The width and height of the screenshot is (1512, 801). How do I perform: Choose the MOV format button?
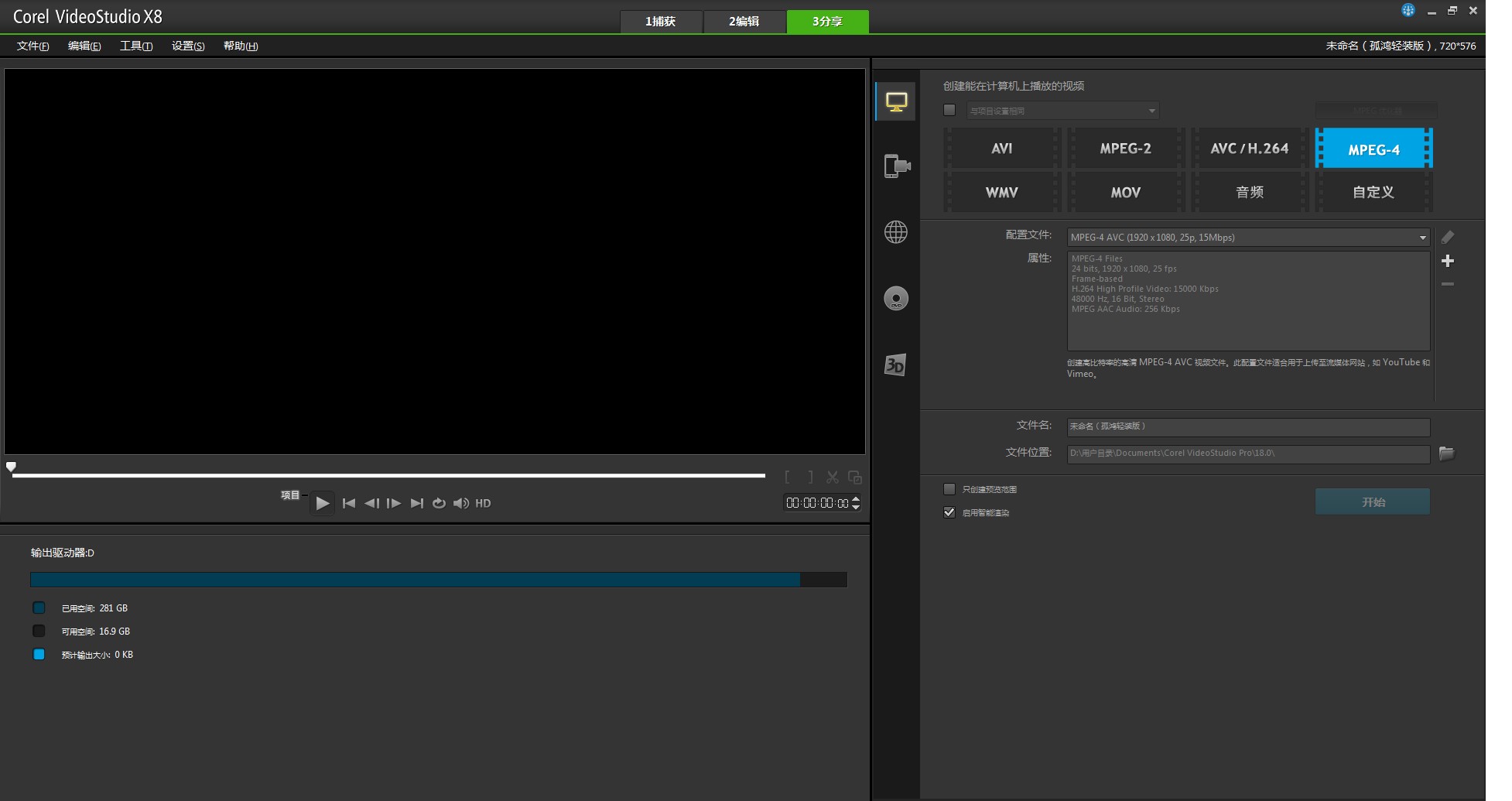click(1126, 192)
